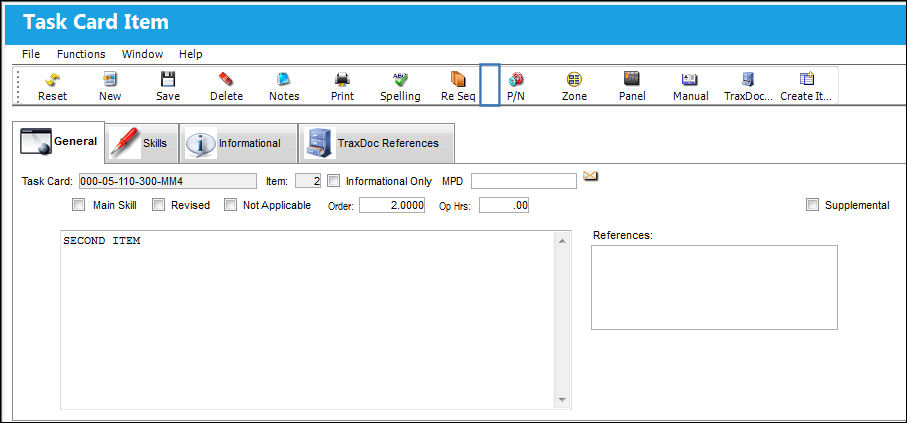Switch to the TraxDoc References tab
907x423 pixels.
[377, 143]
